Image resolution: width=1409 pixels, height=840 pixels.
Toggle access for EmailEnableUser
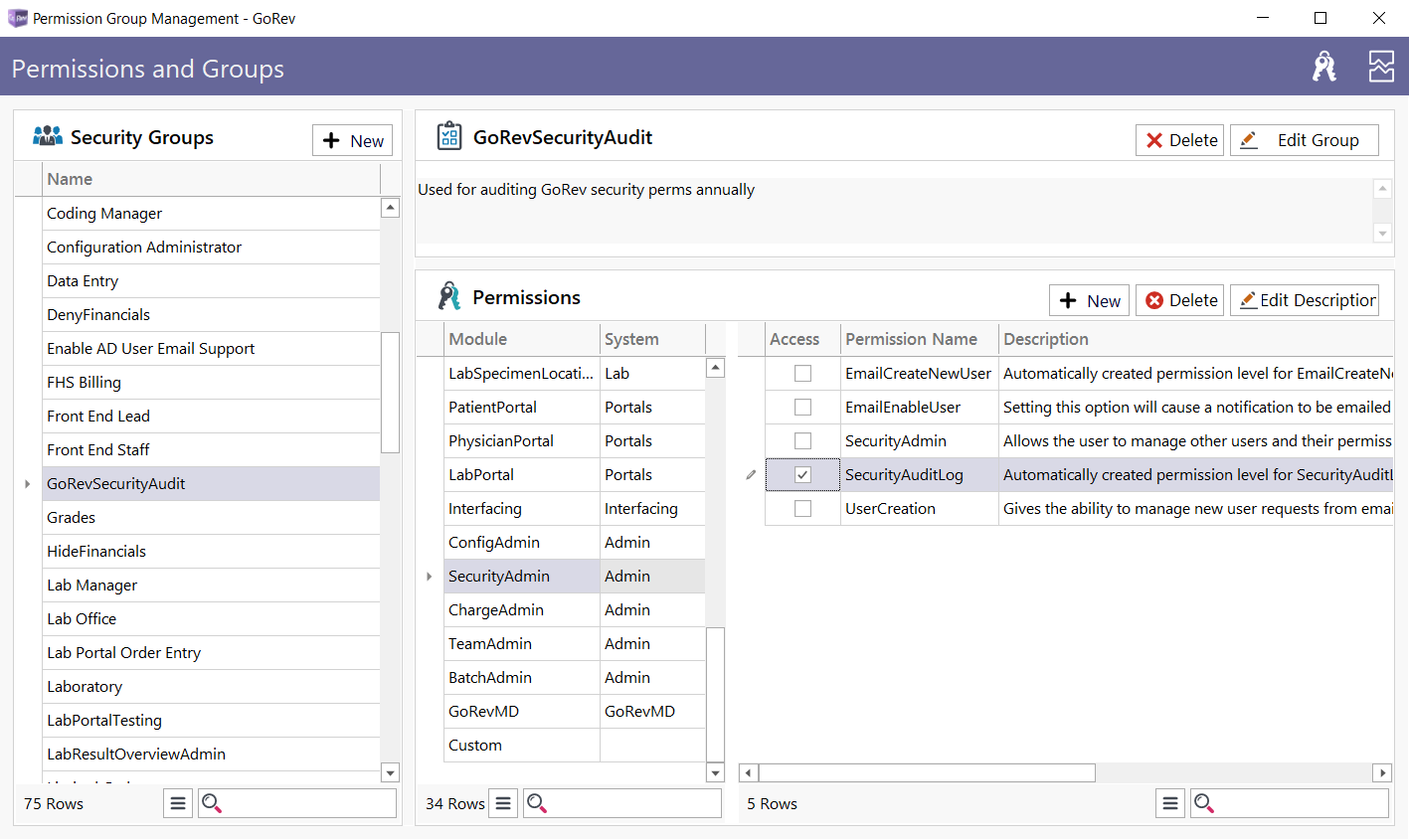tap(802, 408)
